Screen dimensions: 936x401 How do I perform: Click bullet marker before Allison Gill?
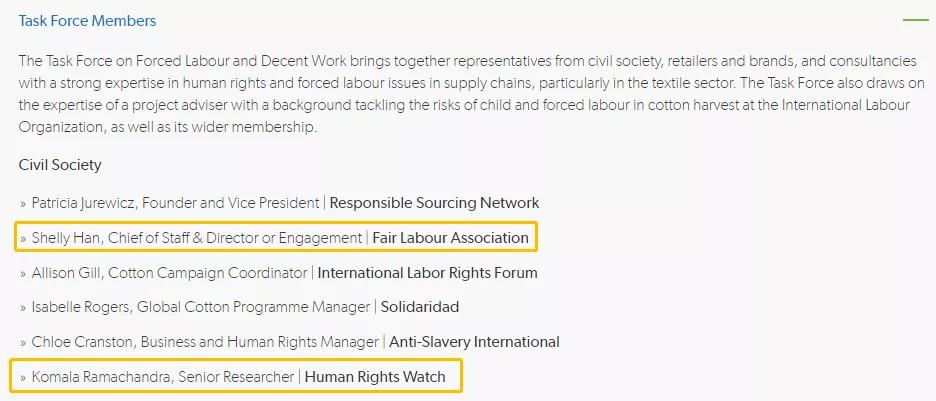pos(23,274)
